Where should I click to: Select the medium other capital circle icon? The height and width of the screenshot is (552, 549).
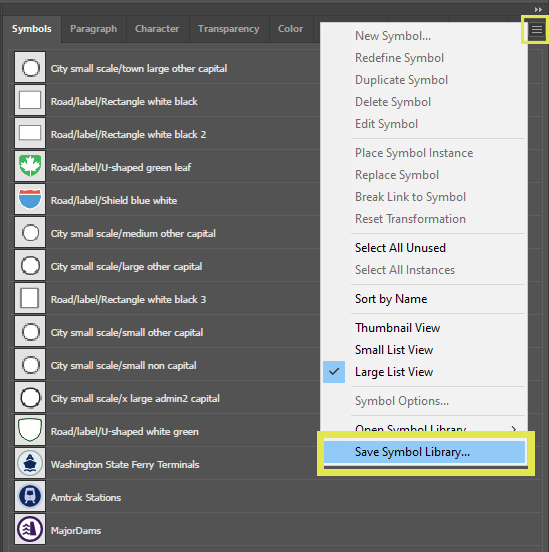[30, 232]
